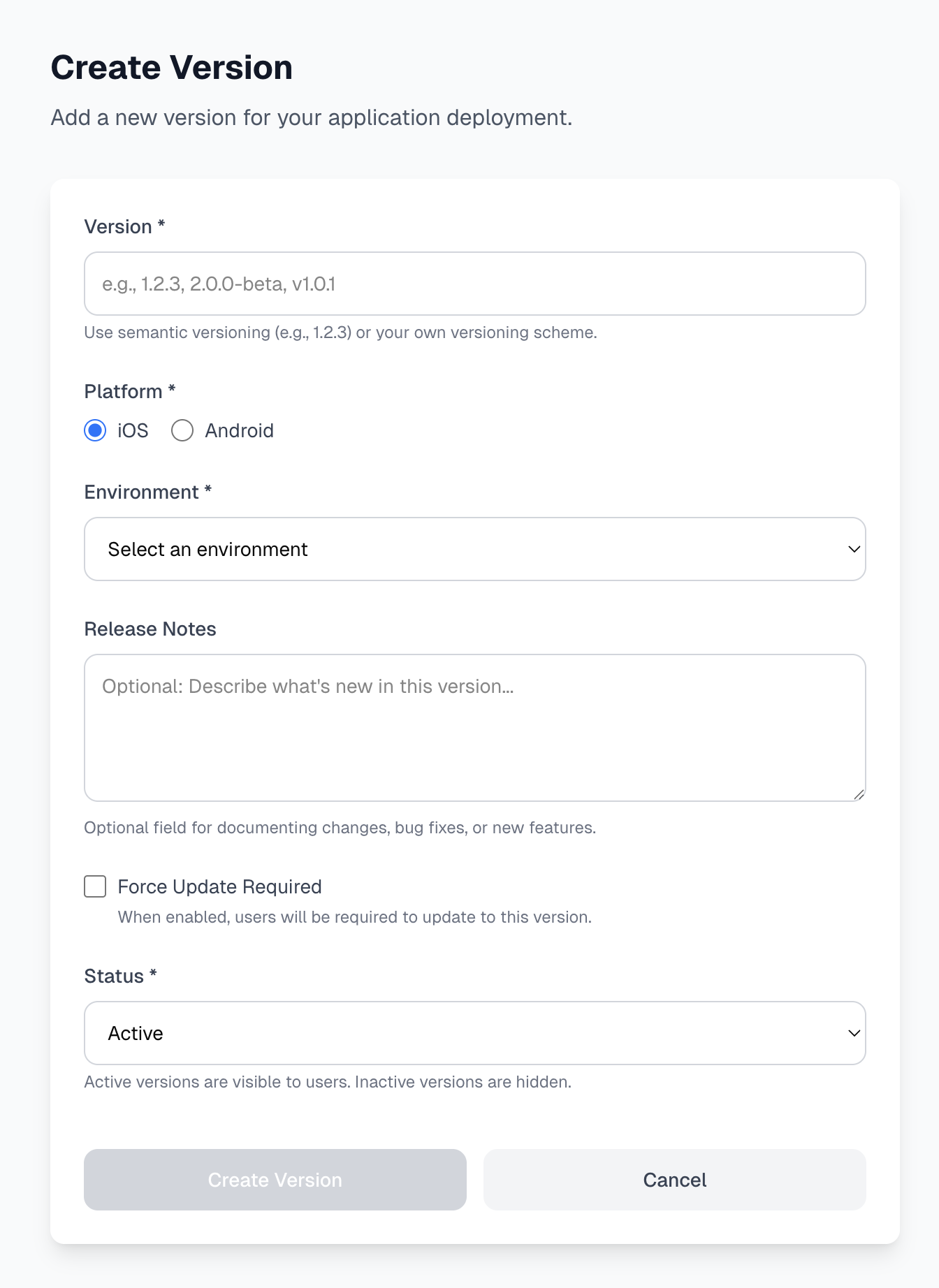Click the filled iOS radio circle
Image resolution: width=939 pixels, height=1288 pixels.
pyautogui.click(x=95, y=430)
